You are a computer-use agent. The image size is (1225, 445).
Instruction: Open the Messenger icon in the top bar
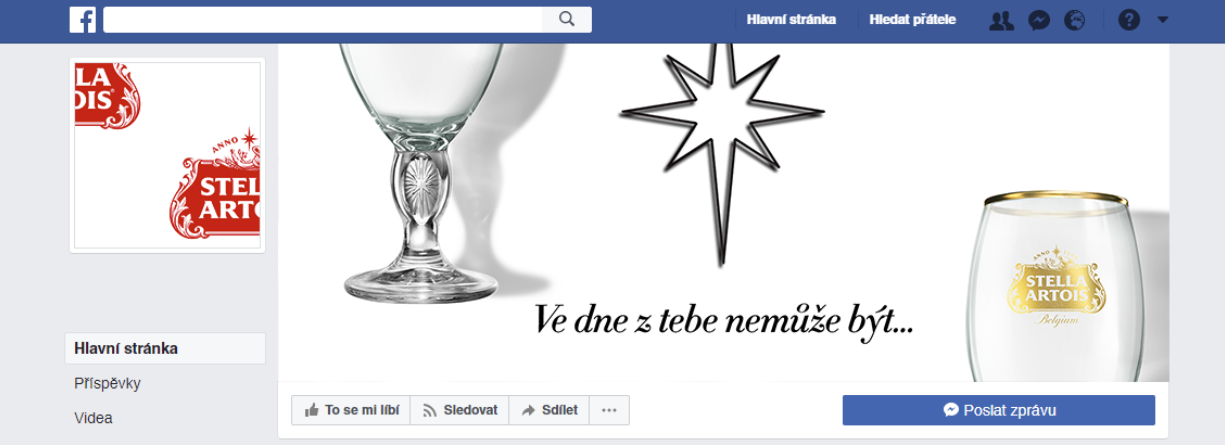pos(1039,20)
